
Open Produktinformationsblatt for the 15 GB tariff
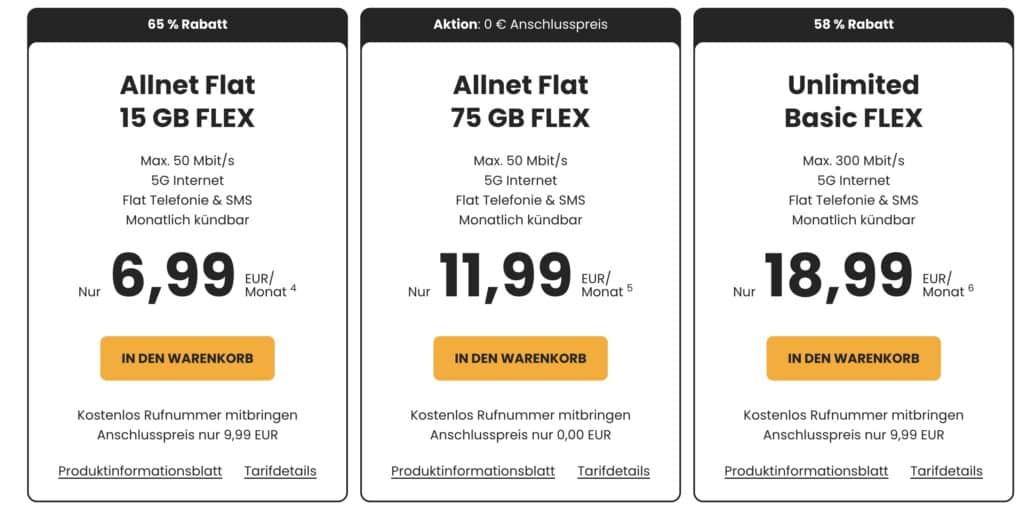click(x=139, y=471)
